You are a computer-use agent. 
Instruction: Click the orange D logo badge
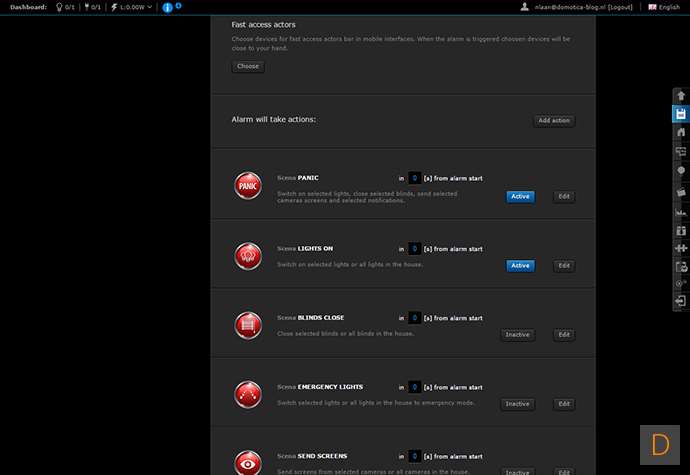point(660,445)
